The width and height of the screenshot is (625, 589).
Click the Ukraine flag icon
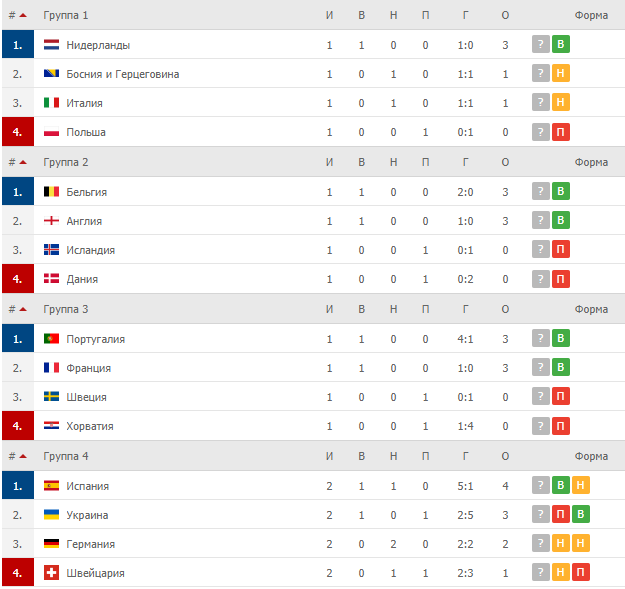(52, 515)
